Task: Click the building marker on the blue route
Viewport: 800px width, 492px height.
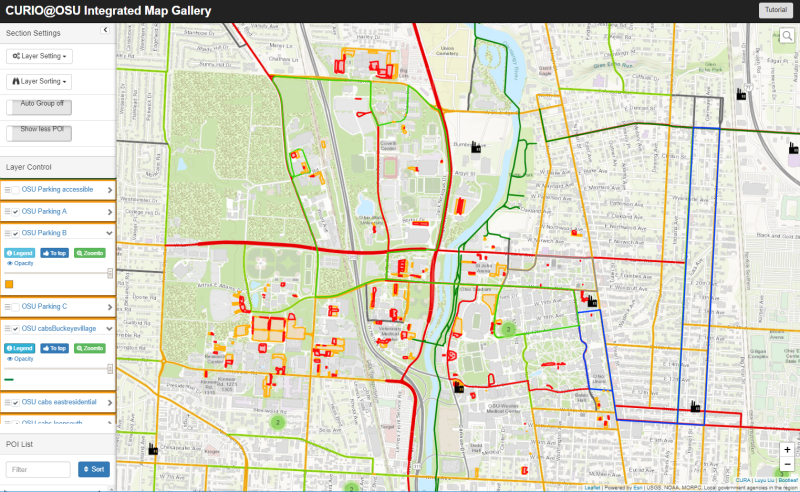Action: tap(695, 406)
